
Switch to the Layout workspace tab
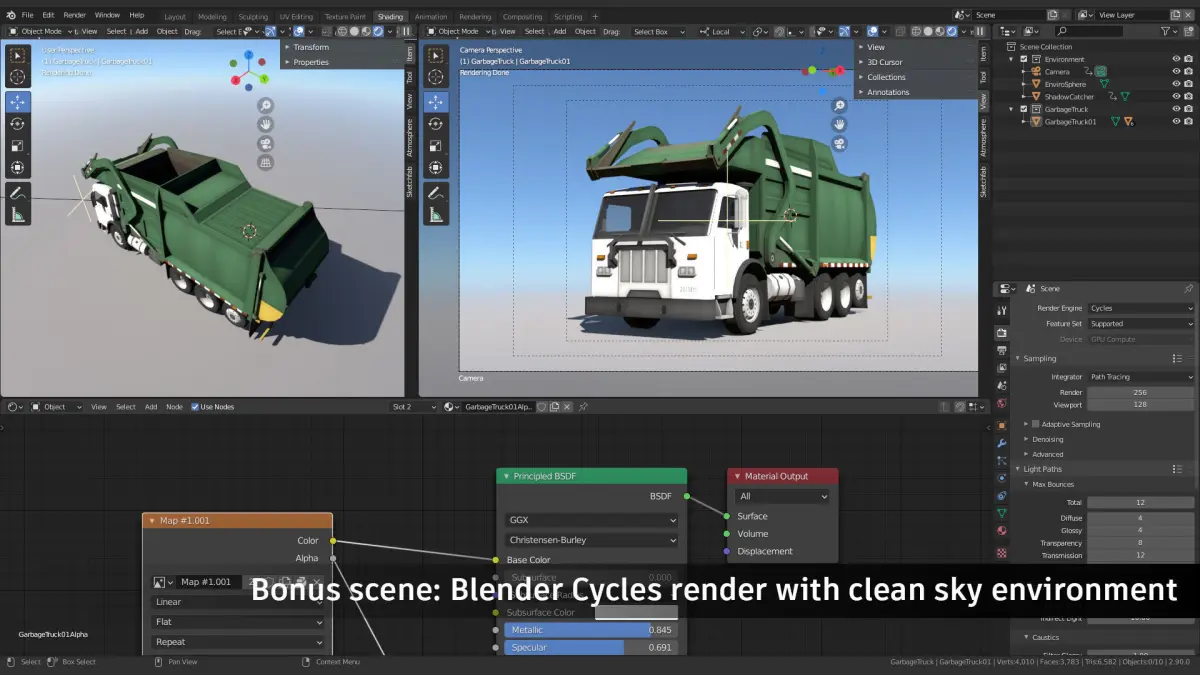pyautogui.click(x=175, y=16)
